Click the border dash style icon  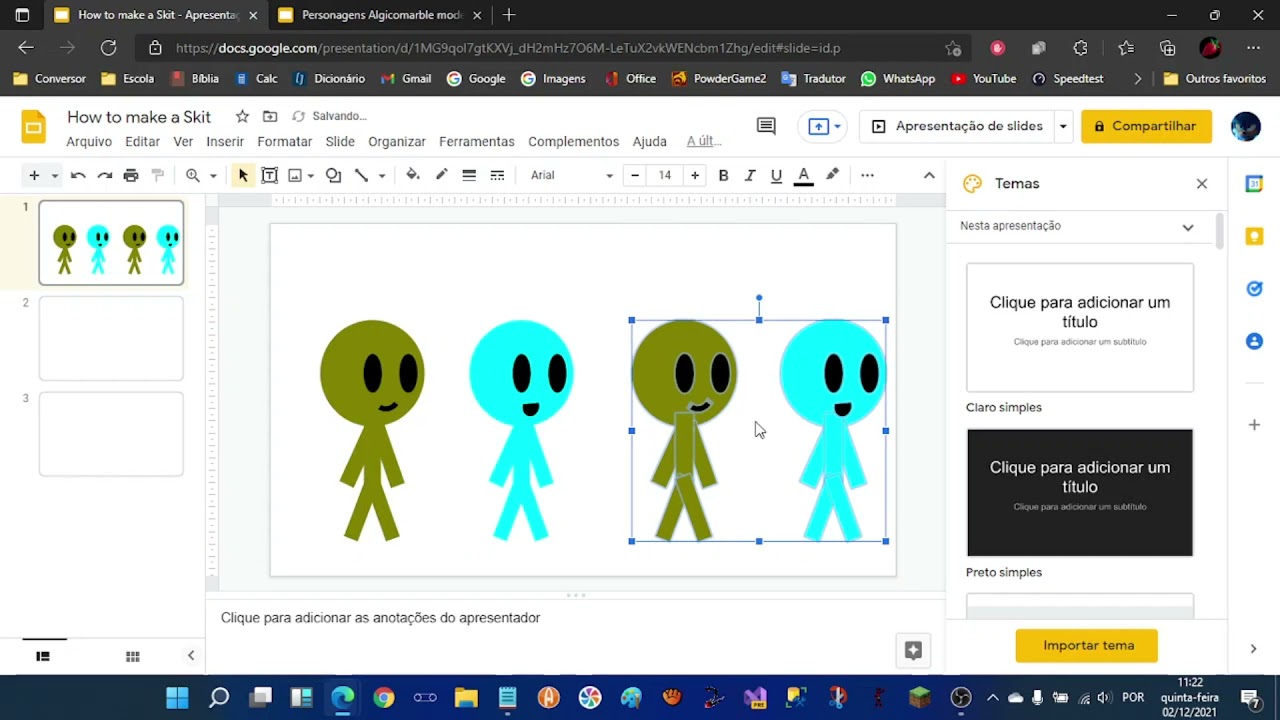[497, 176]
